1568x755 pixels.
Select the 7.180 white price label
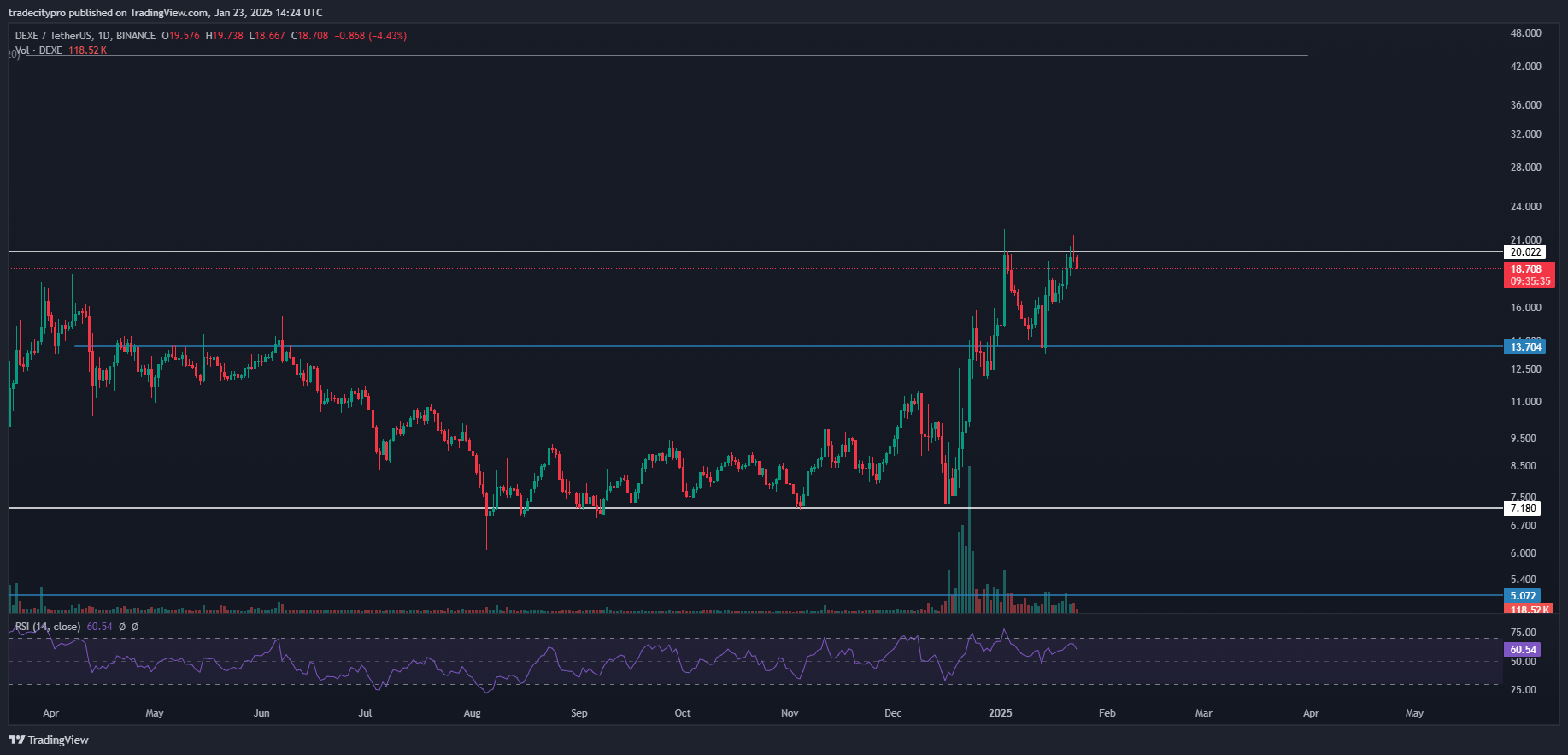coord(1523,508)
